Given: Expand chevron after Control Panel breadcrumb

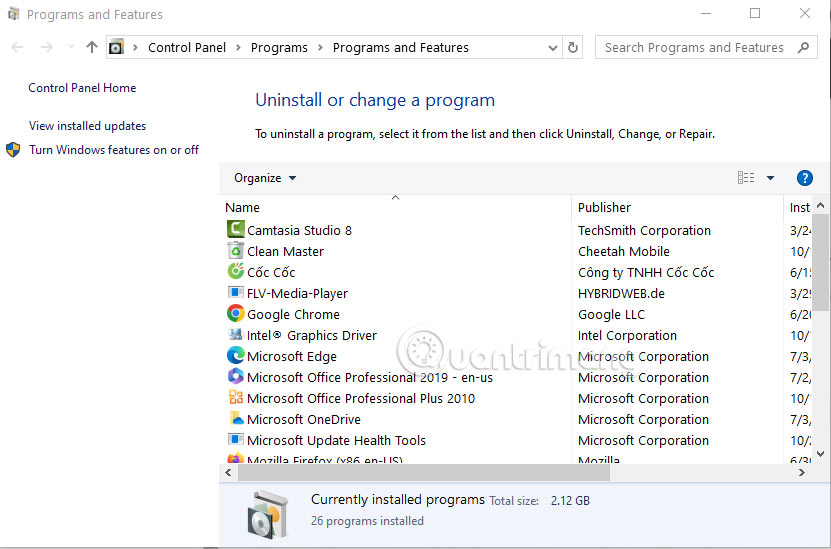Looking at the screenshot, I should [238, 48].
